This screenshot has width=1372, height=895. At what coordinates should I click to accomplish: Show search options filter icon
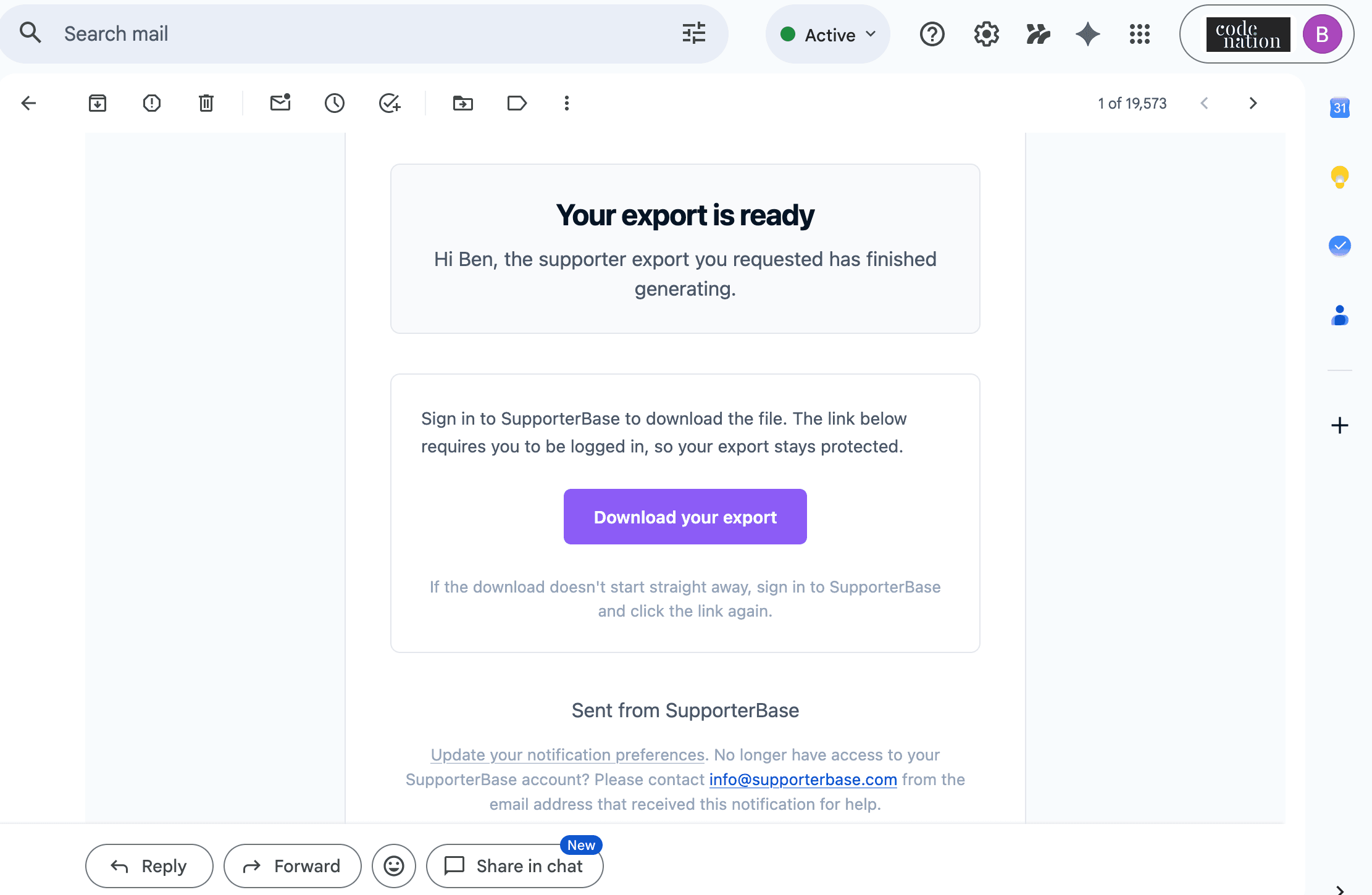point(694,33)
